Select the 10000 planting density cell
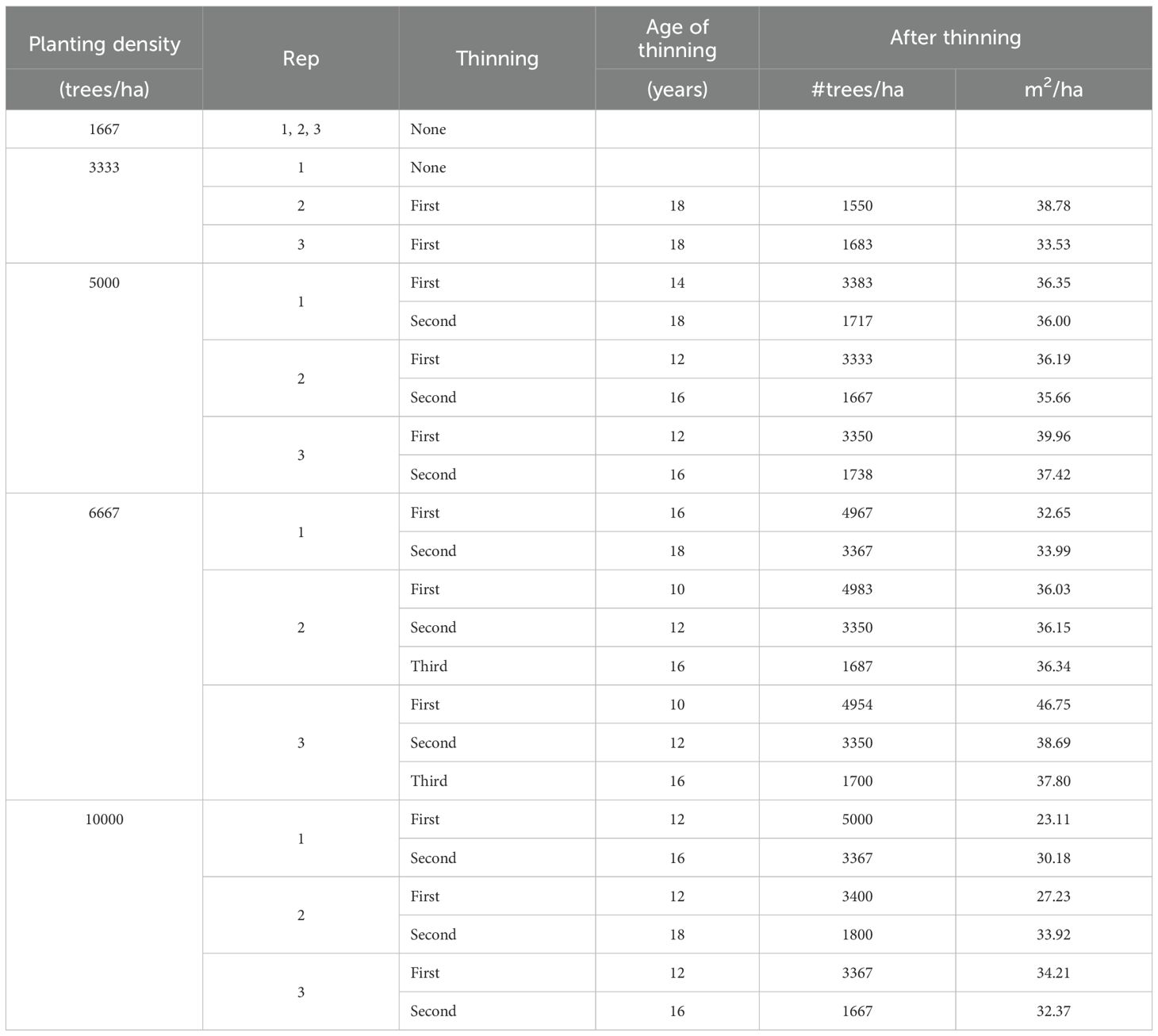 pos(104,819)
